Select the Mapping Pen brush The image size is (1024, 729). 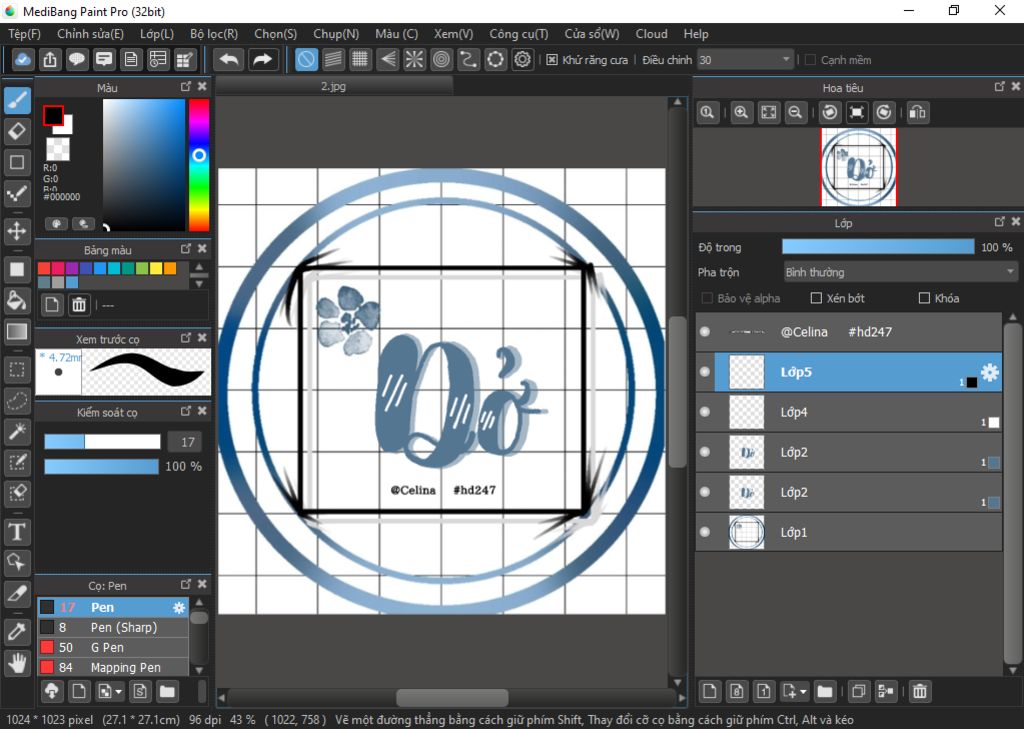click(113, 667)
